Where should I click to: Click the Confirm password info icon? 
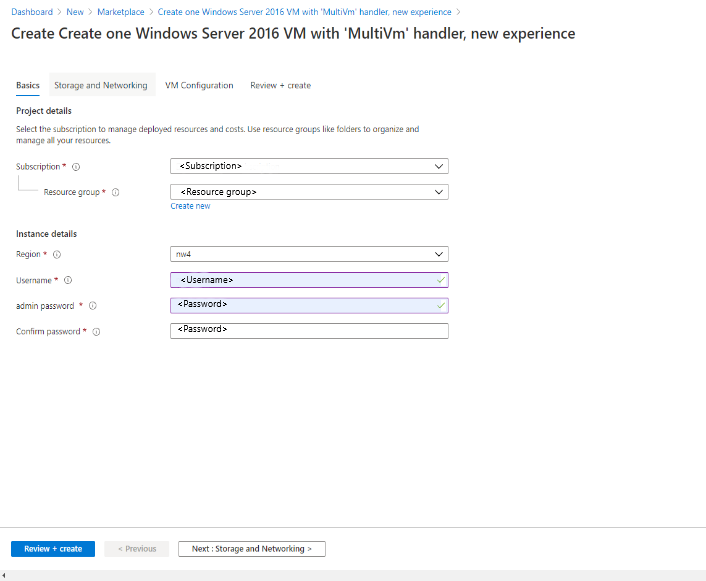click(96, 332)
